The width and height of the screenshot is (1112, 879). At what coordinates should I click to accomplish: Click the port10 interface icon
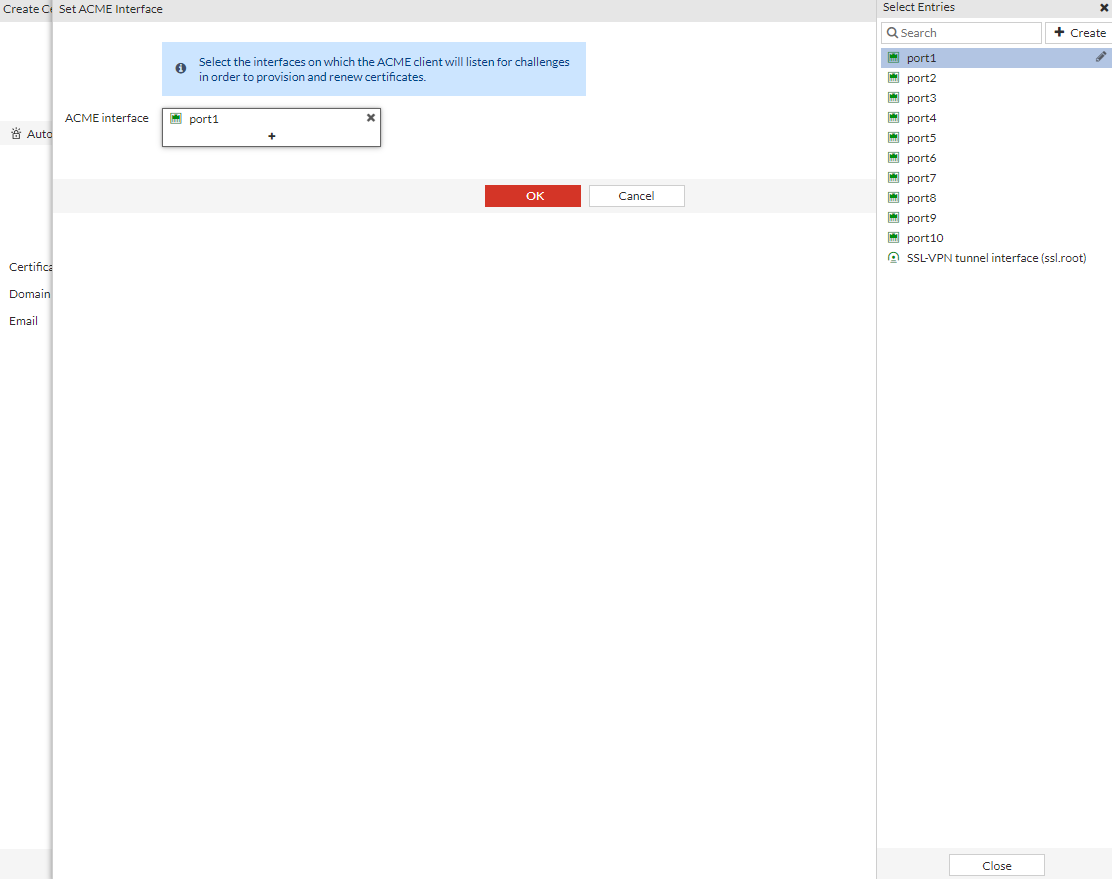894,238
